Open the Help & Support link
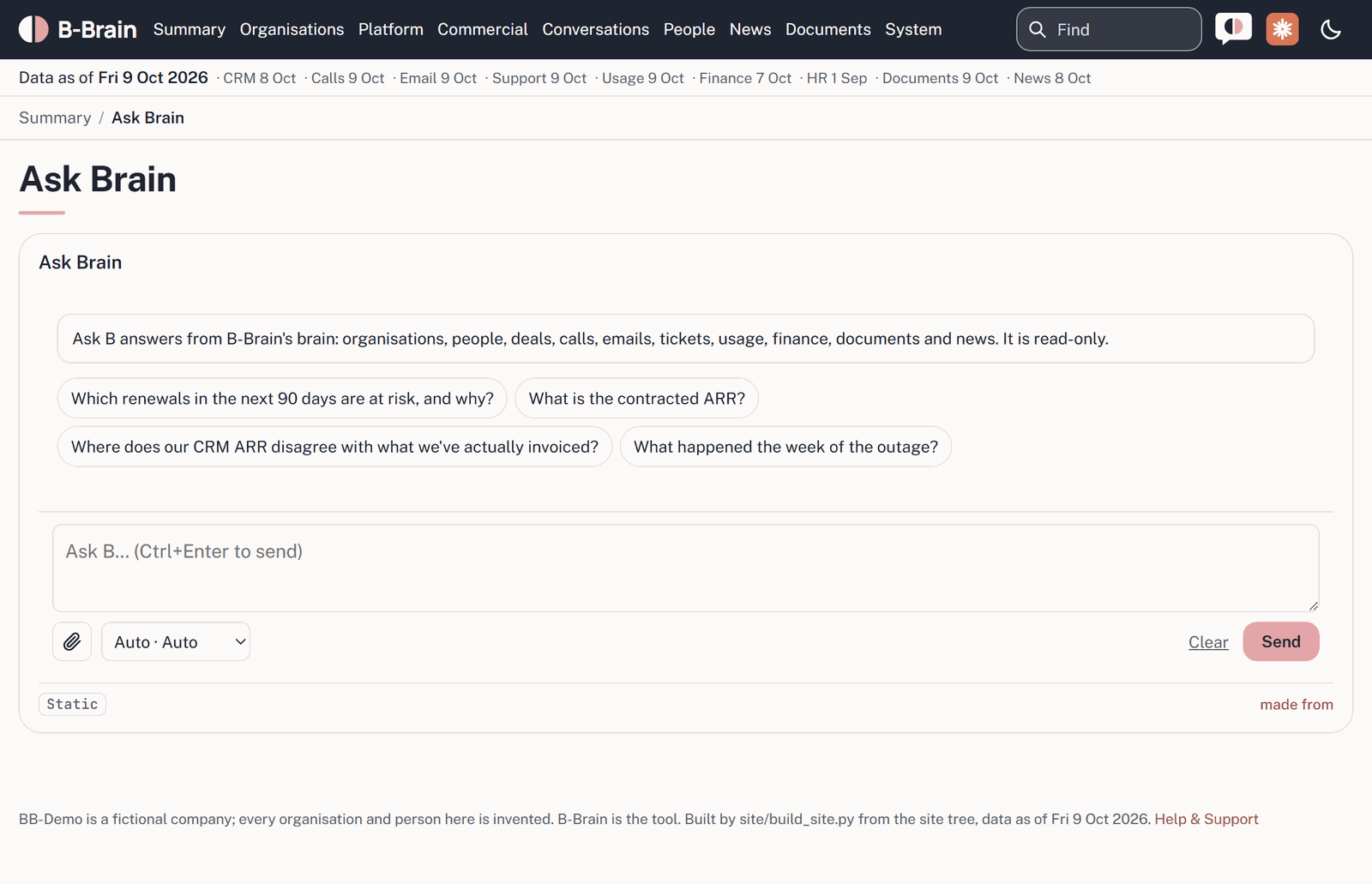1372x884 pixels. pyautogui.click(x=1207, y=819)
